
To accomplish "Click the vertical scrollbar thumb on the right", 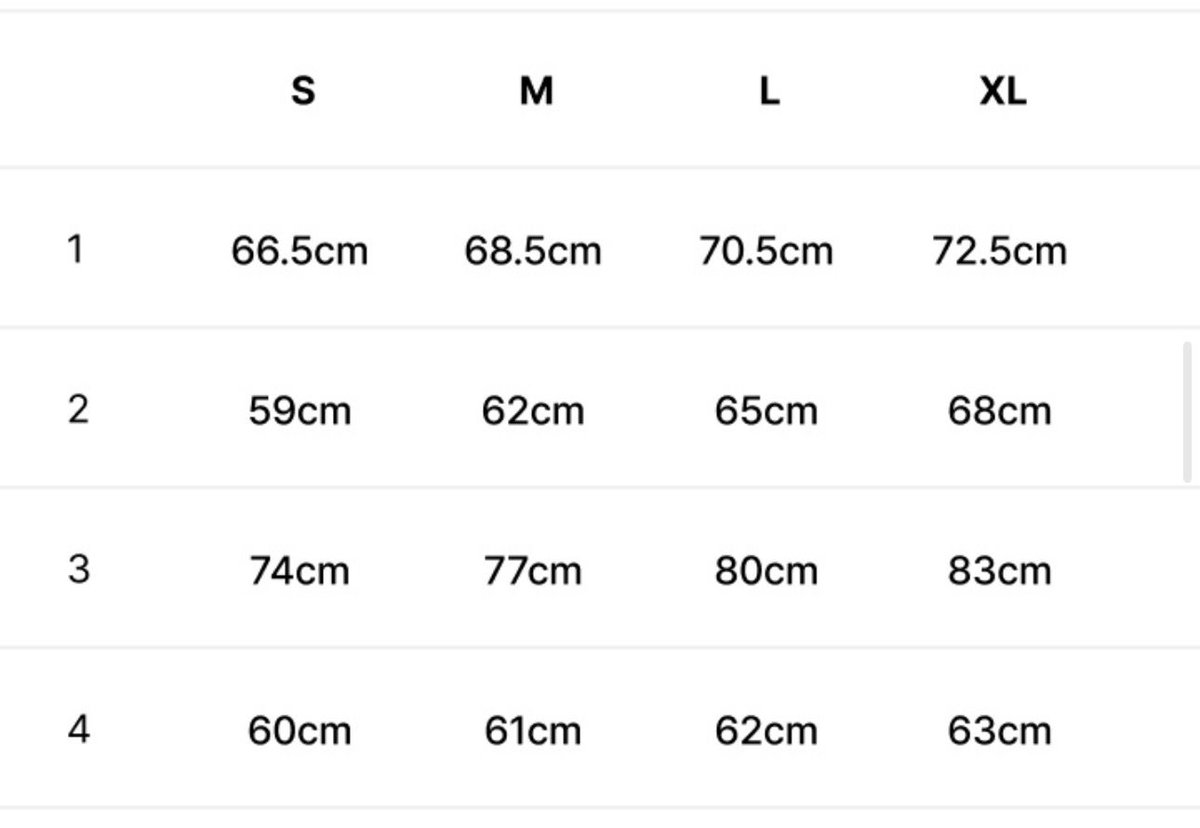I will (x=1188, y=412).
